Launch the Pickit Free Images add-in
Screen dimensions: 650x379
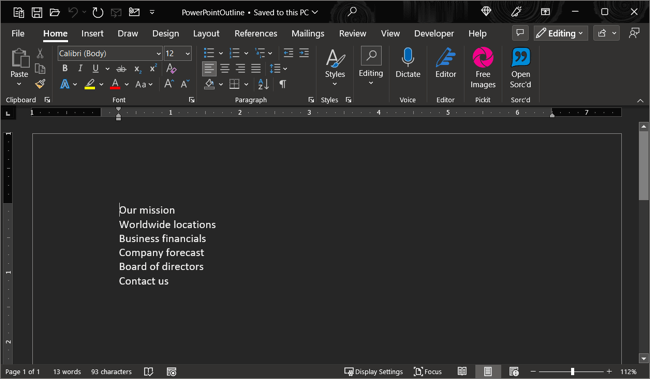(x=483, y=68)
